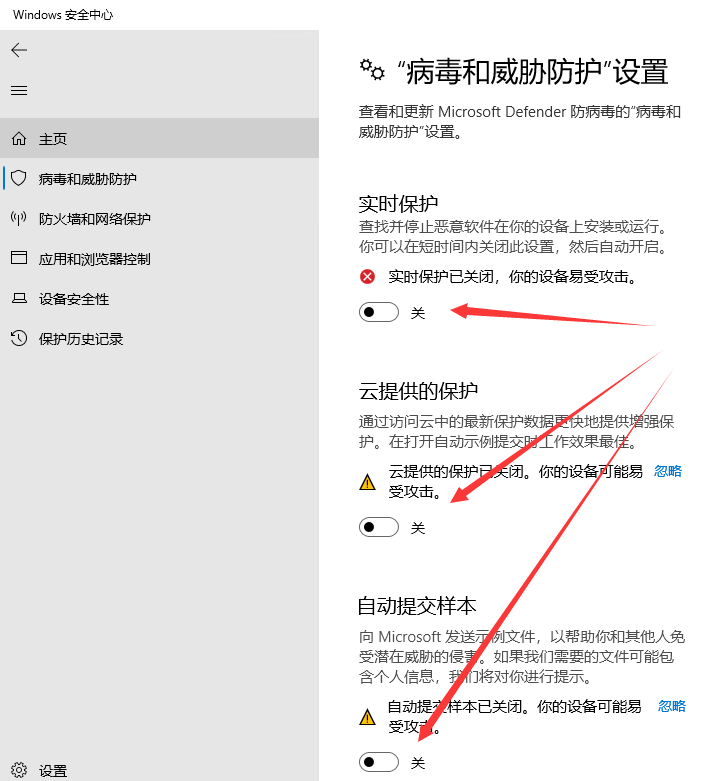Image resolution: width=701 pixels, height=781 pixels.
Task: Open 设备安全性 section
Action: (x=159, y=298)
